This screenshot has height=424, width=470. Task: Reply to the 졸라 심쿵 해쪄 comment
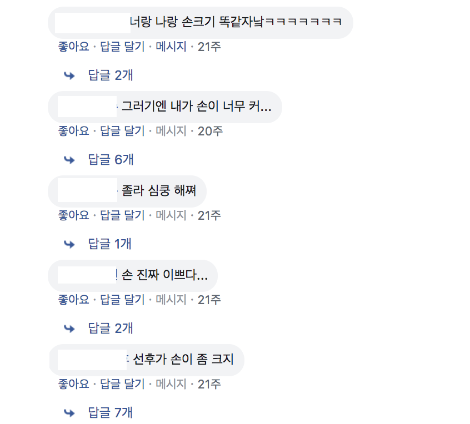coord(122,215)
